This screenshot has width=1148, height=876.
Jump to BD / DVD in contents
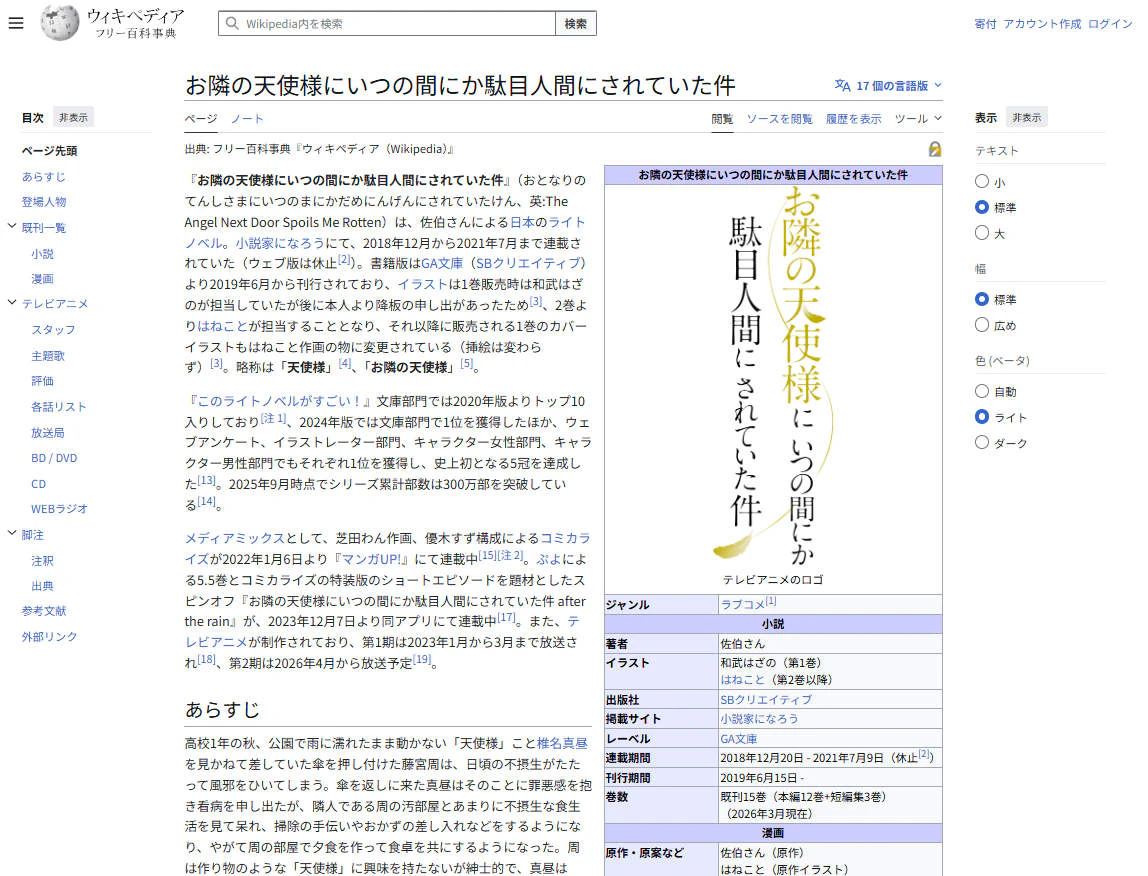(53, 458)
